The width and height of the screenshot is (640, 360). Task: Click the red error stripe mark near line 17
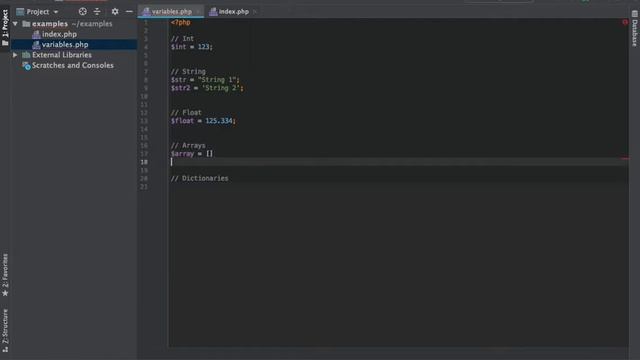625,158
